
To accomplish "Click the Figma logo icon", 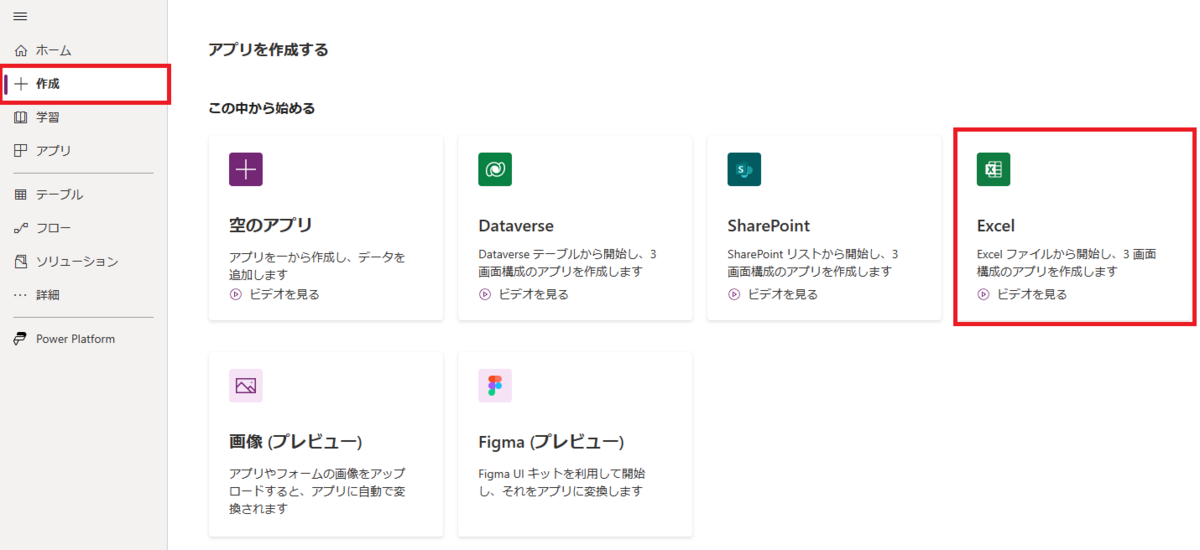I will coord(495,385).
